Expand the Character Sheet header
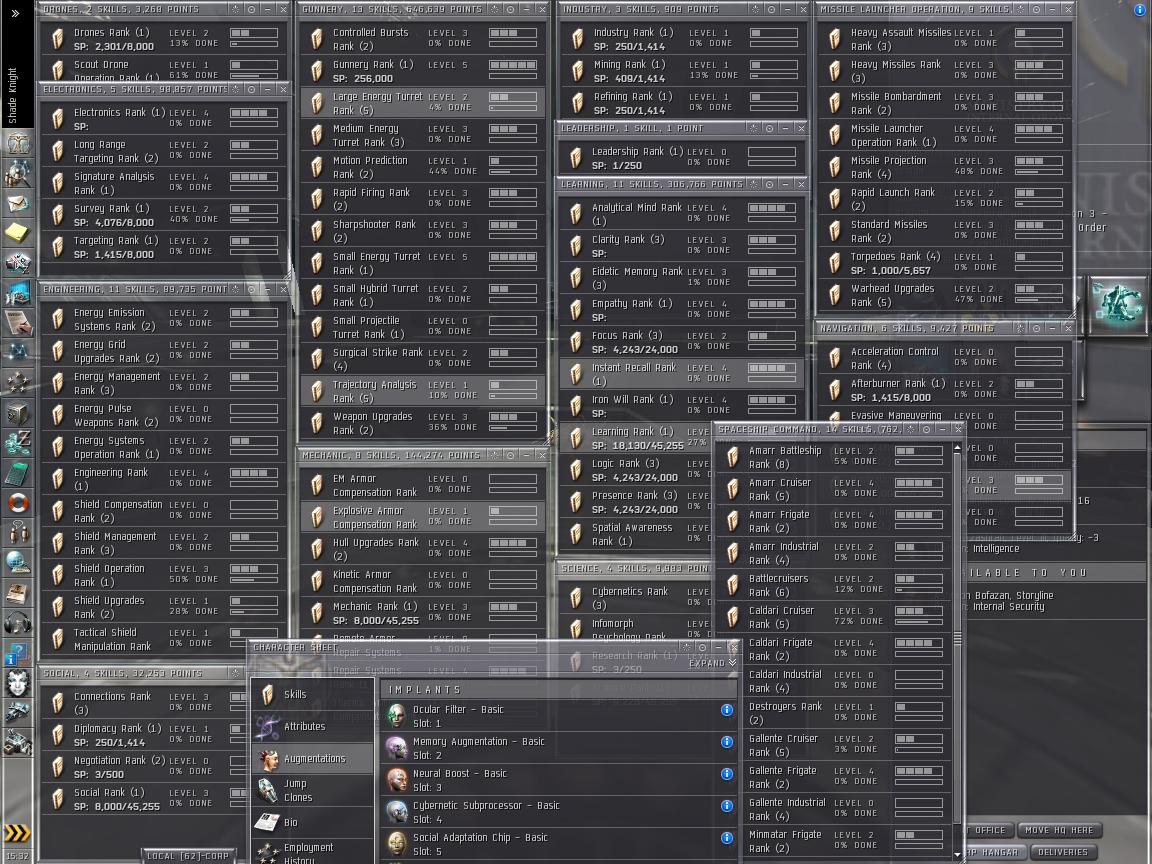The height and width of the screenshot is (864, 1152). point(712,663)
